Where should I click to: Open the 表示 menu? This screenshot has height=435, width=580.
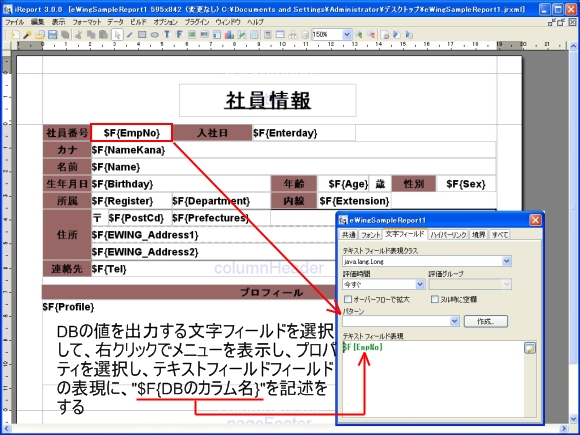[x=58, y=22]
